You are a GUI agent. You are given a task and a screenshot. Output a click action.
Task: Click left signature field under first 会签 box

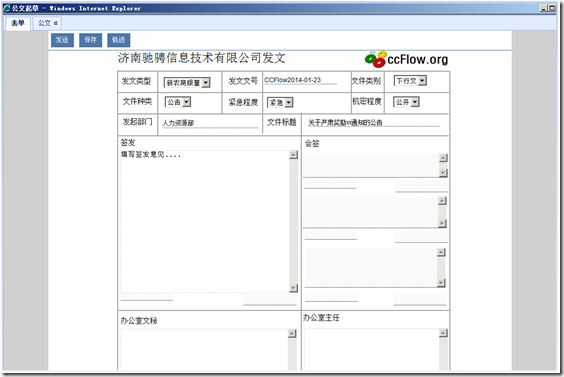329,185
